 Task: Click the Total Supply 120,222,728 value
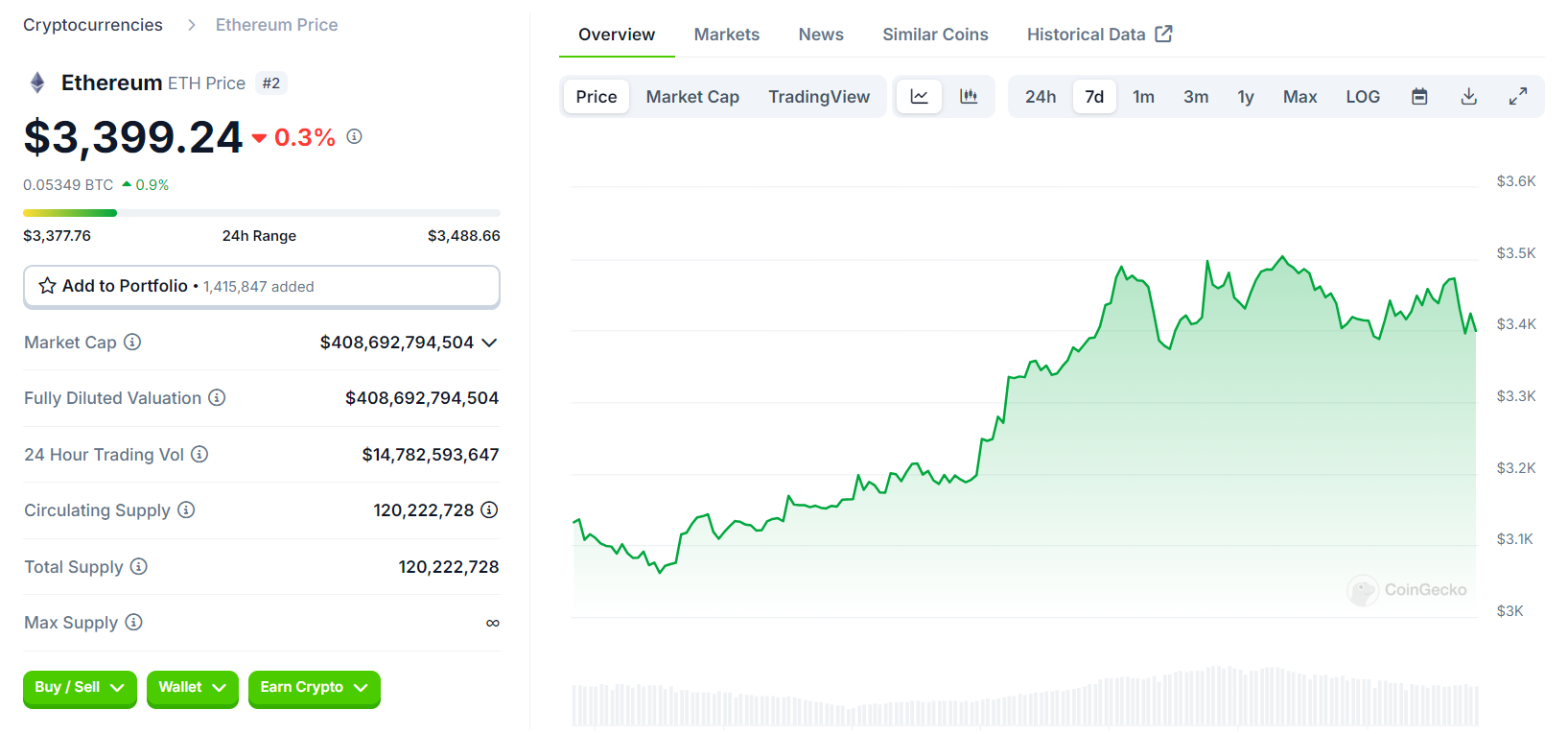[449, 567]
